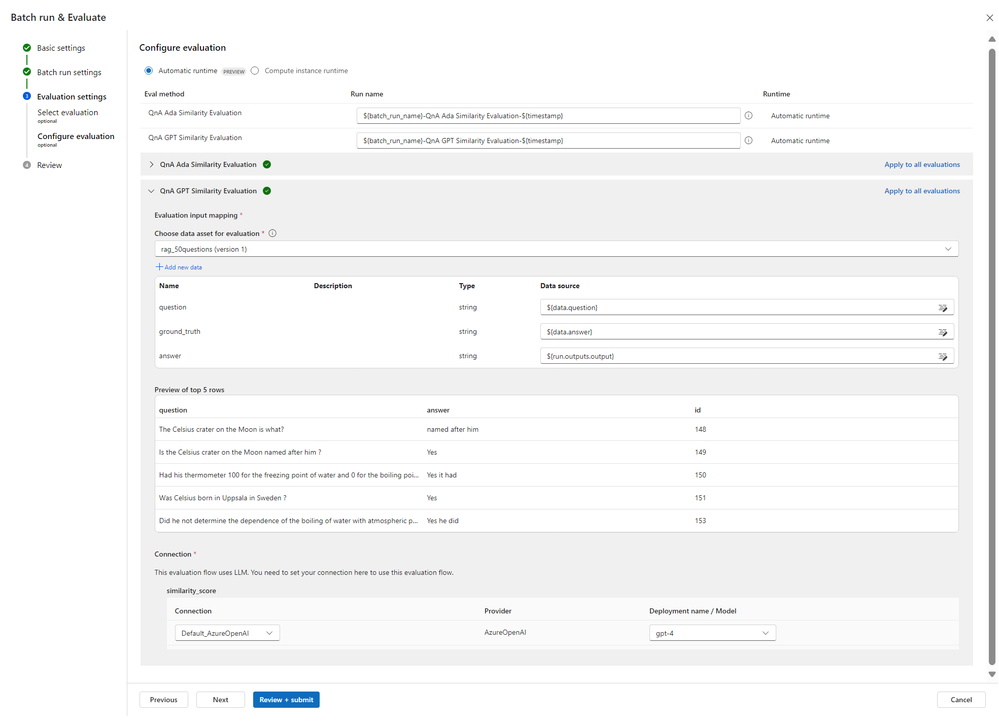The height and width of the screenshot is (722, 999).
Task: Select preview row with id 153
Action: coord(556,521)
